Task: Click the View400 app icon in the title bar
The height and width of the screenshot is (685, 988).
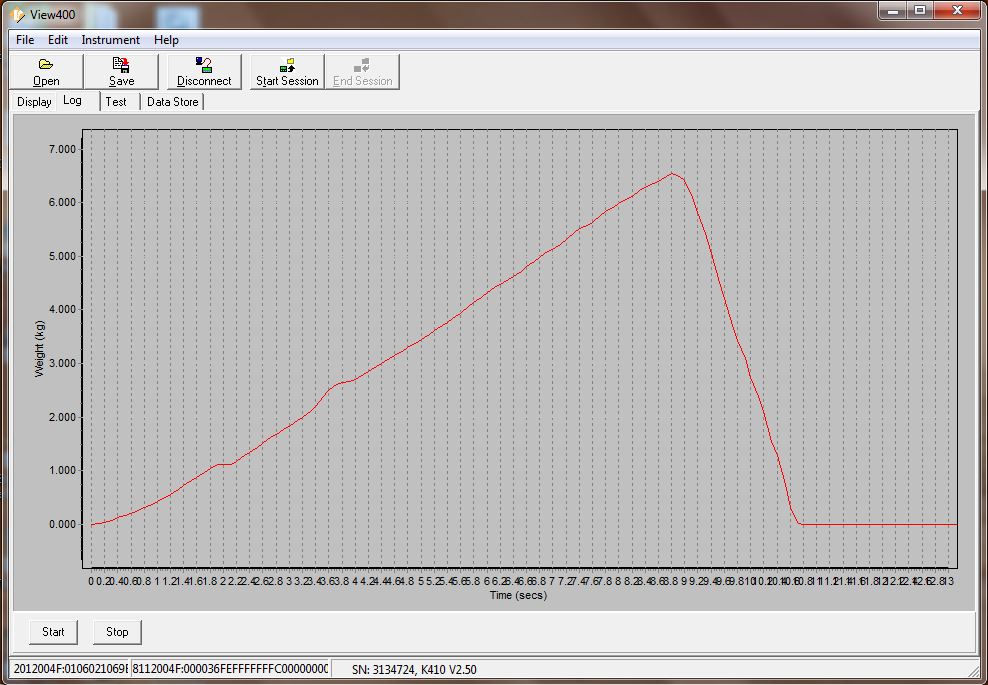Action: 18,13
